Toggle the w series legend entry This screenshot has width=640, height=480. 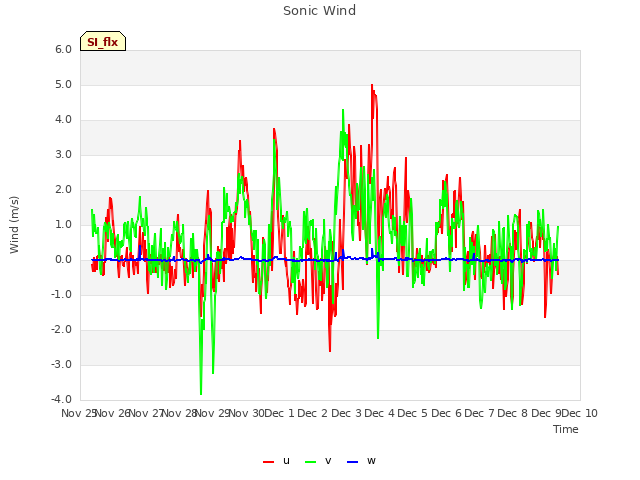[x=361, y=461]
